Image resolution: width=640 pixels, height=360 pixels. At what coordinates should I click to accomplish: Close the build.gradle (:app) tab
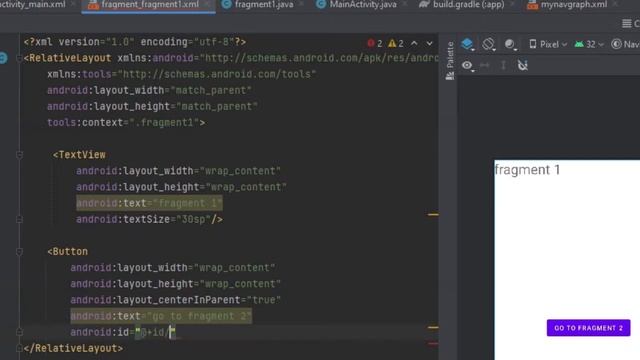513,5
